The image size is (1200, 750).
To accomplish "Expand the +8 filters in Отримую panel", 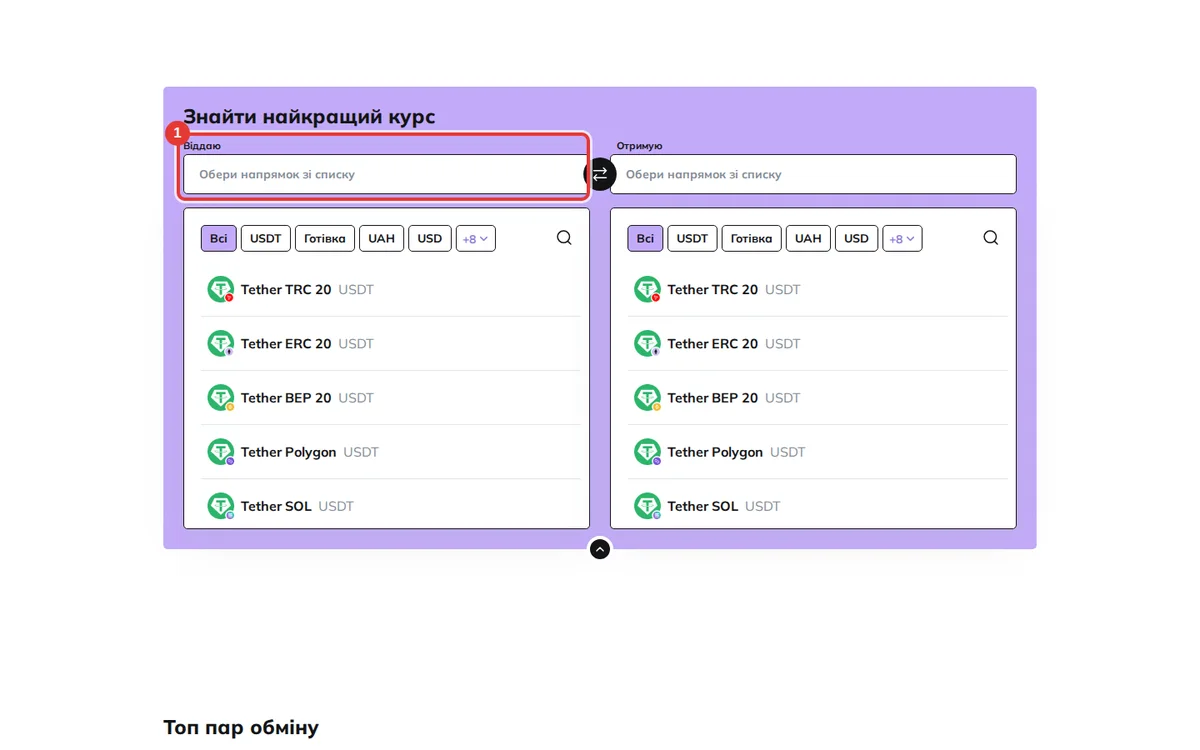I will click(902, 239).
